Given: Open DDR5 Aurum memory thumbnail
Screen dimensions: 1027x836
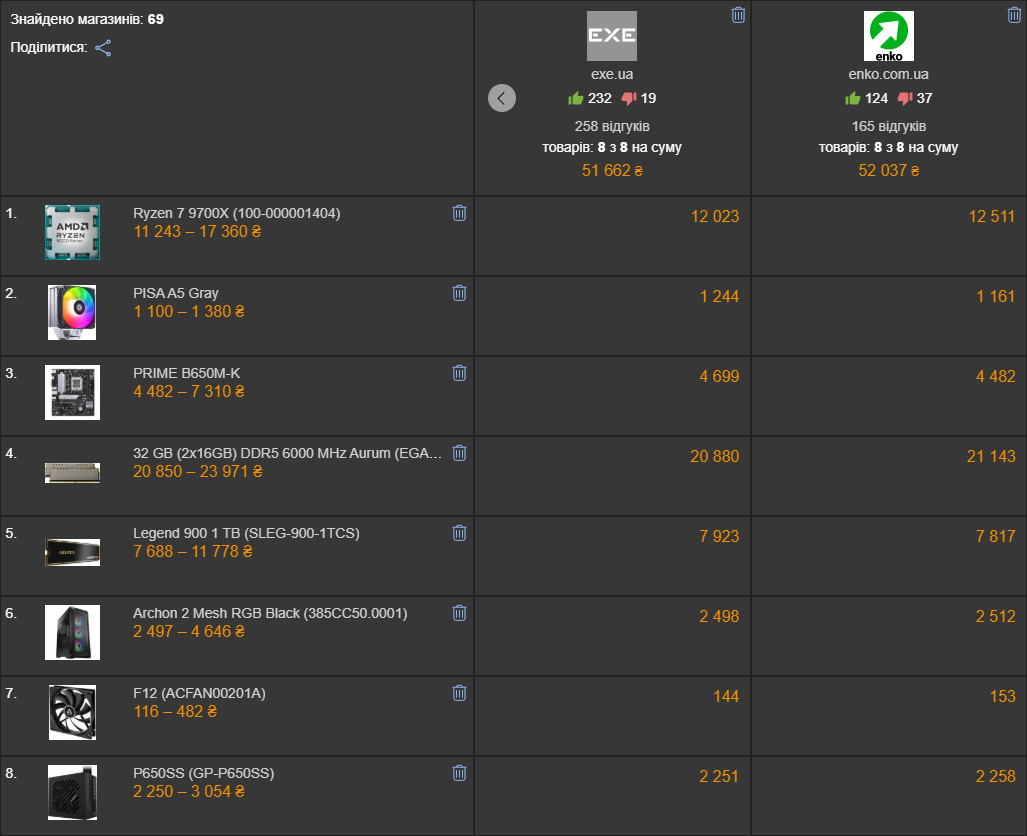Looking at the screenshot, I should coord(72,472).
